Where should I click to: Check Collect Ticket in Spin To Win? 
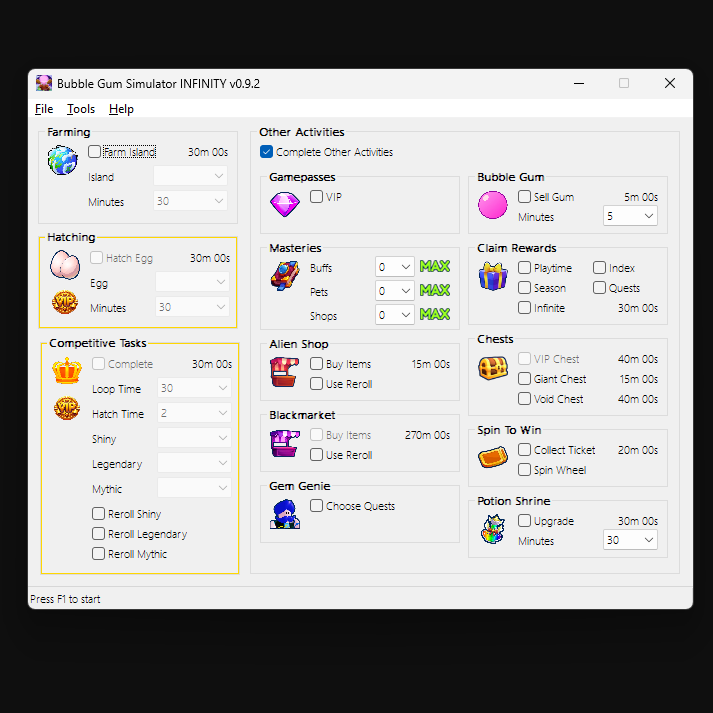point(524,449)
